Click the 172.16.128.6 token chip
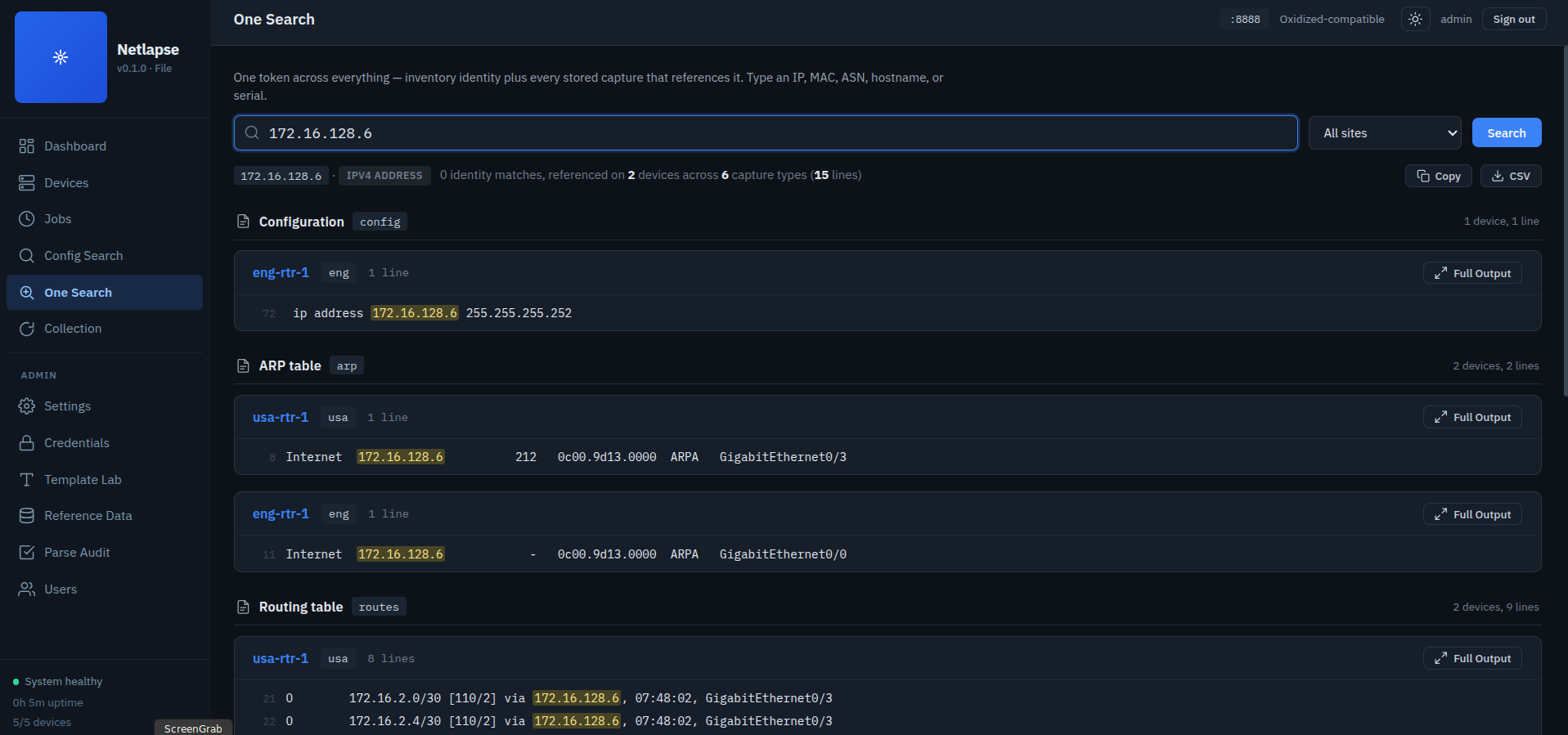The width and height of the screenshot is (1568, 735). tap(281, 176)
